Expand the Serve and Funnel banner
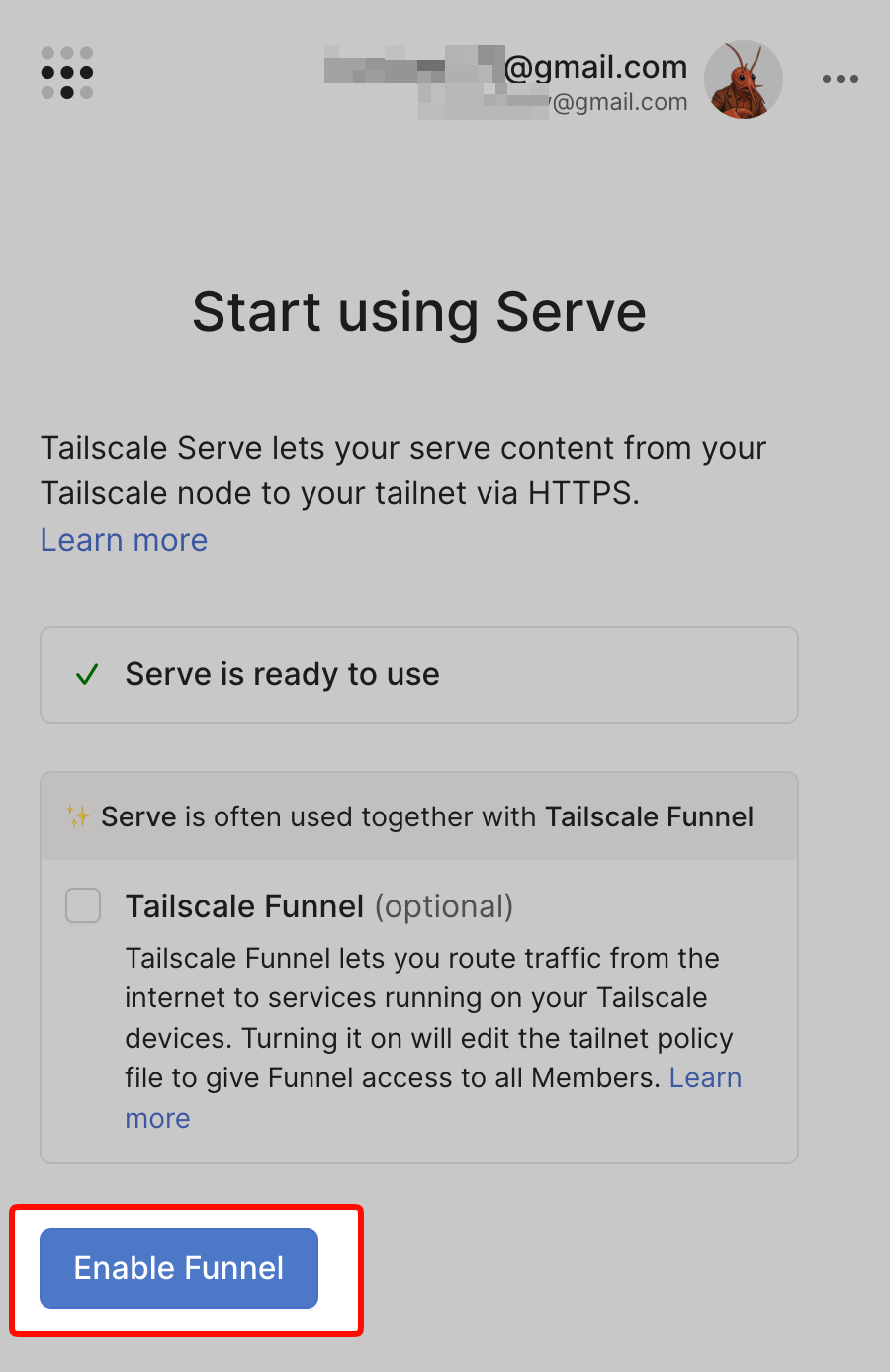 (x=418, y=815)
